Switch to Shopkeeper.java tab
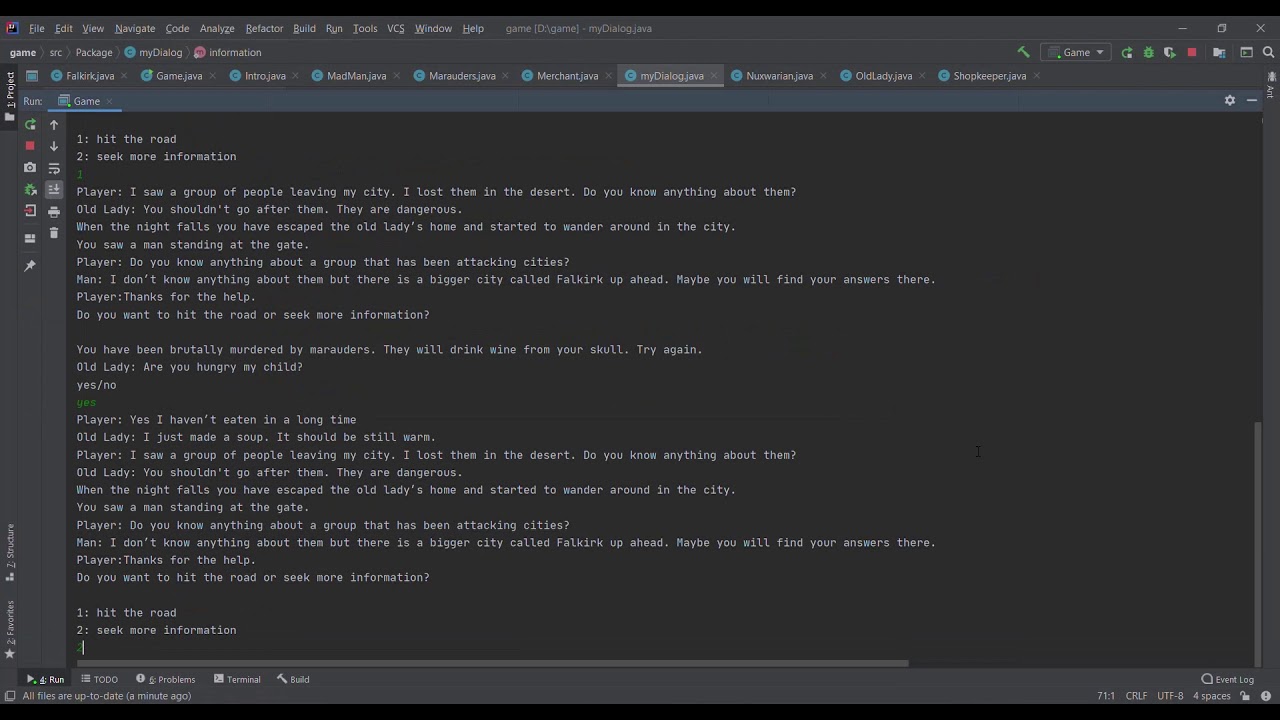Viewport: 1280px width, 720px height. coord(988,76)
